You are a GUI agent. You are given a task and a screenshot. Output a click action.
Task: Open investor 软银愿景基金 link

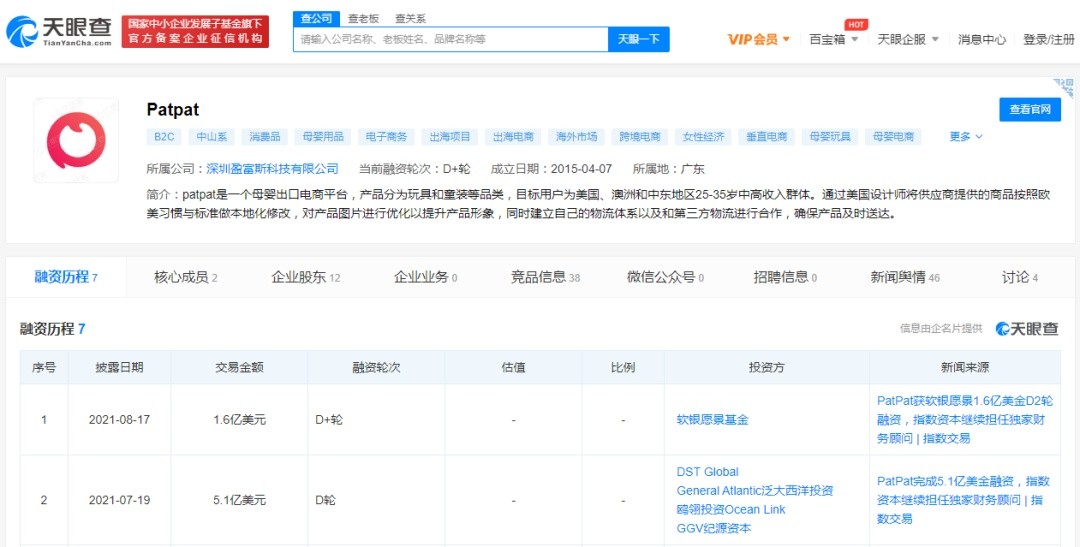(712, 420)
